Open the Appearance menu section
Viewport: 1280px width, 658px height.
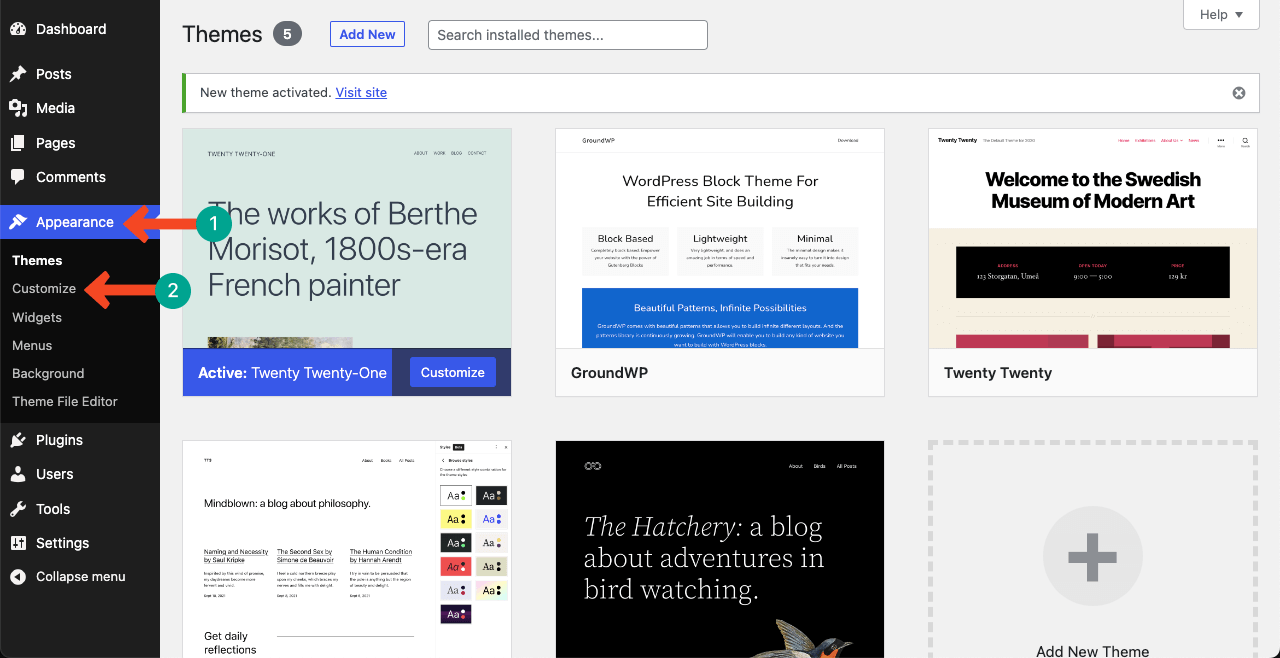click(74, 222)
